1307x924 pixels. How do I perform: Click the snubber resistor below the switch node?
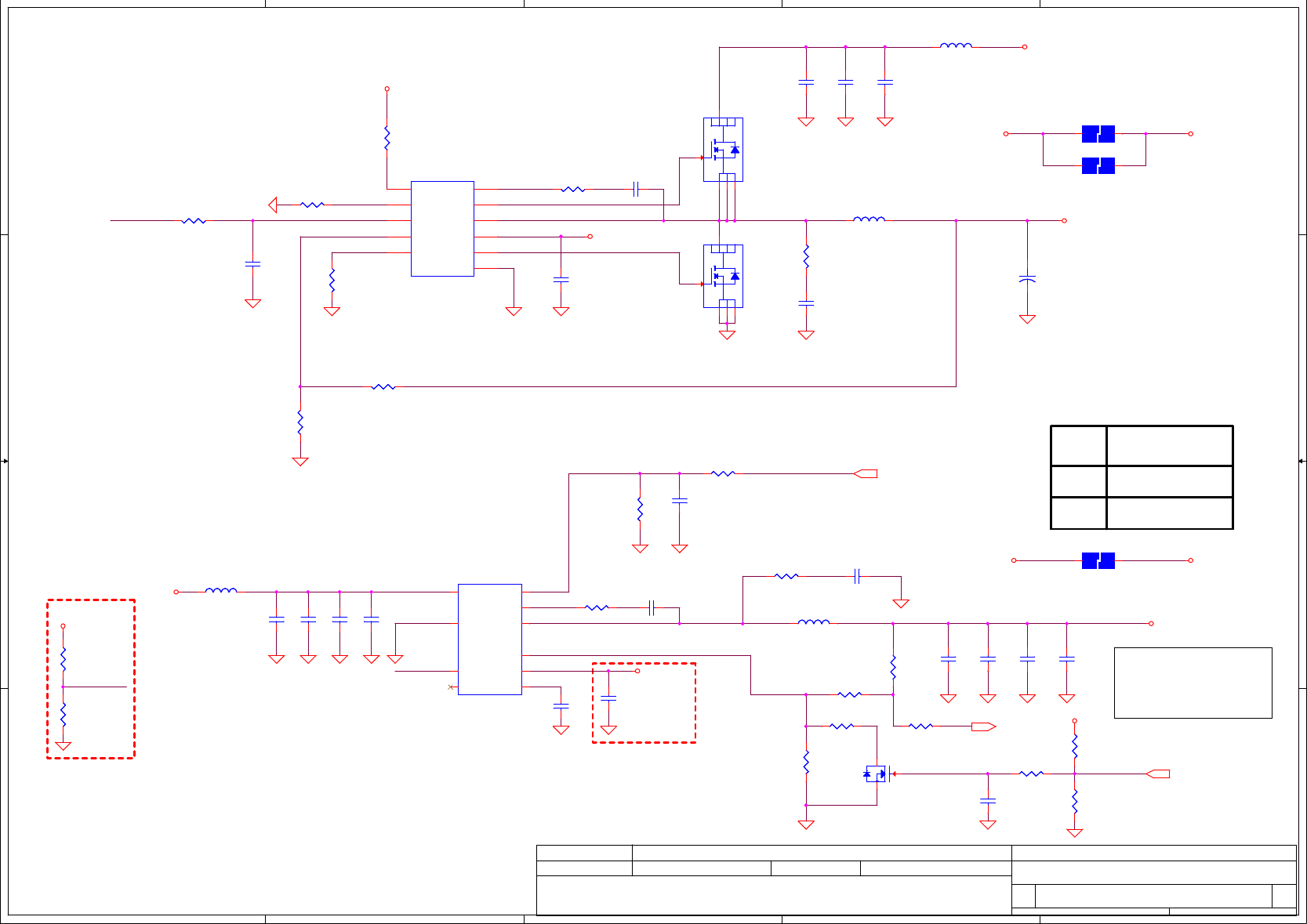(806, 256)
